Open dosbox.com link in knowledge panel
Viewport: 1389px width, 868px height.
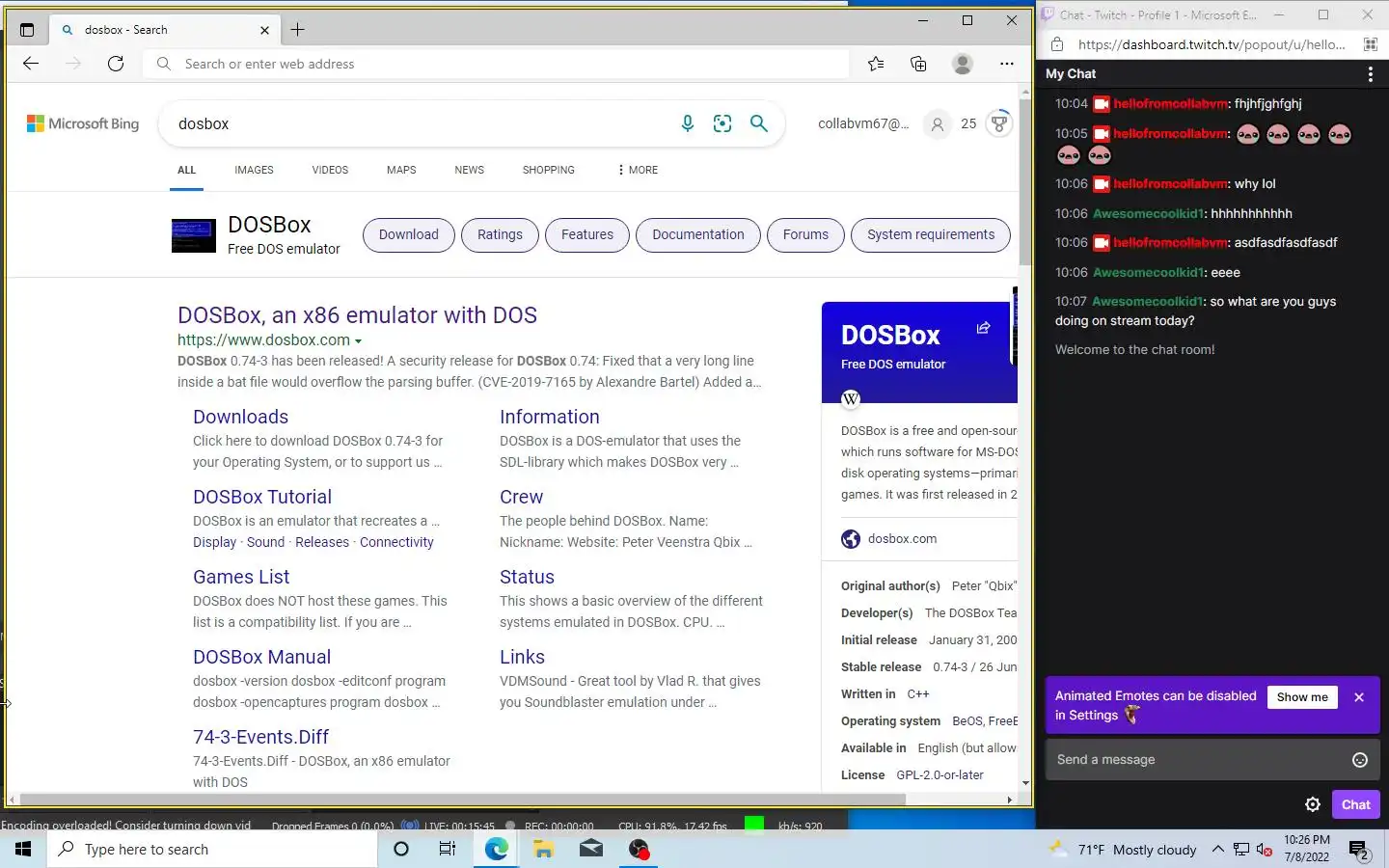[x=902, y=539]
